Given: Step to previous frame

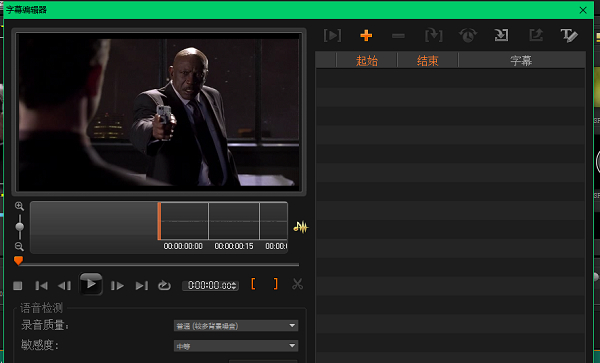Looking at the screenshot, I should tap(64, 286).
